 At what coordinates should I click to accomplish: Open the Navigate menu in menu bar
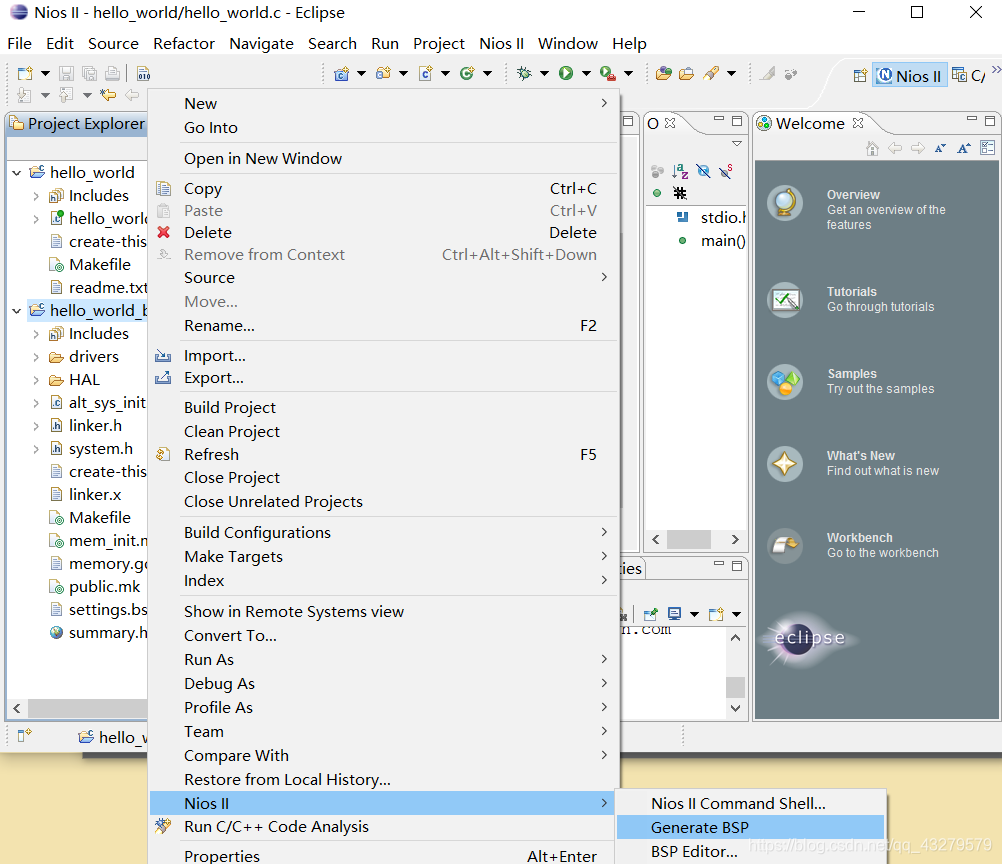click(x=261, y=43)
